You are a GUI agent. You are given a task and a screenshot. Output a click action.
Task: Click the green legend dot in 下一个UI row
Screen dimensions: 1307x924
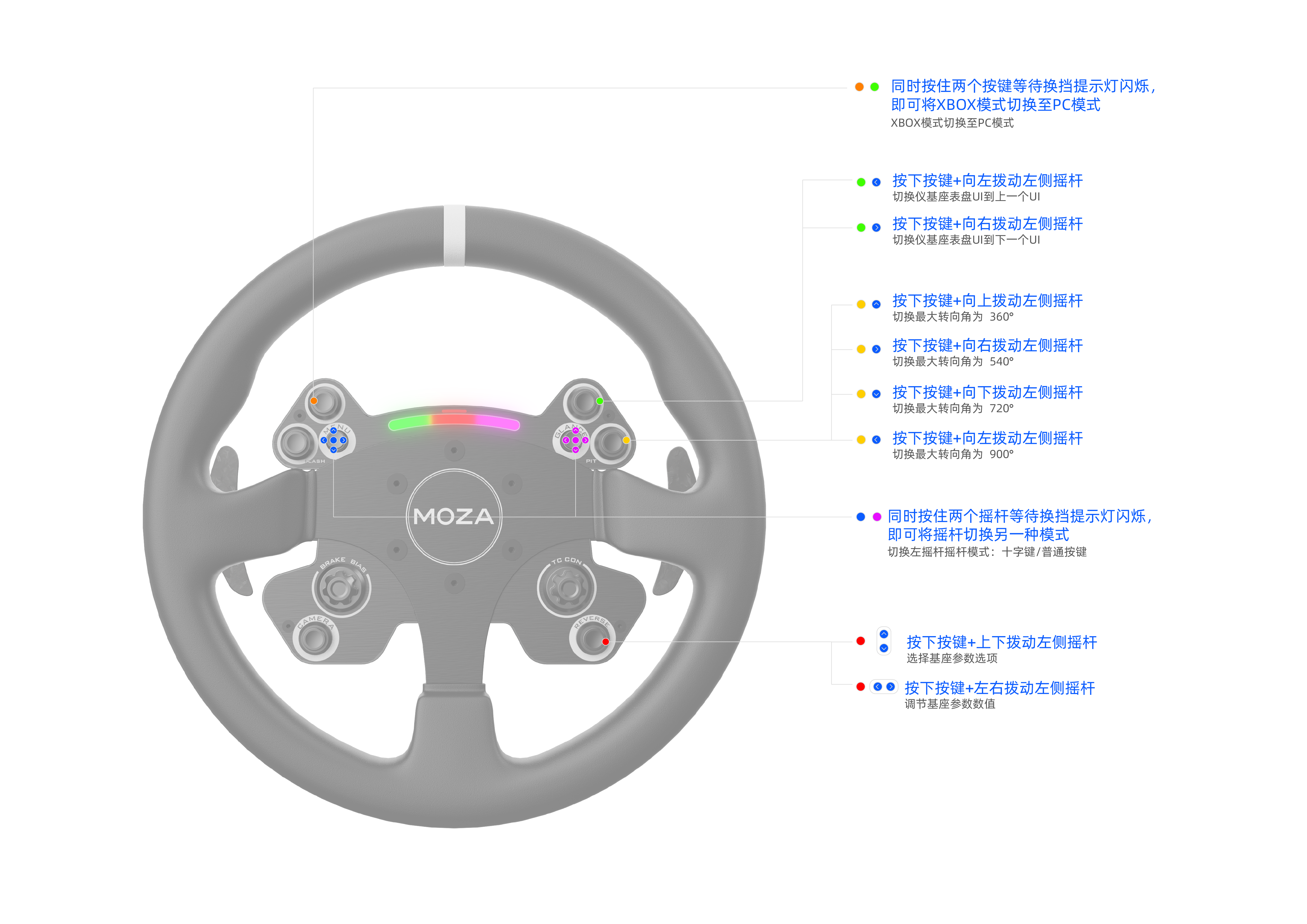tap(861, 228)
